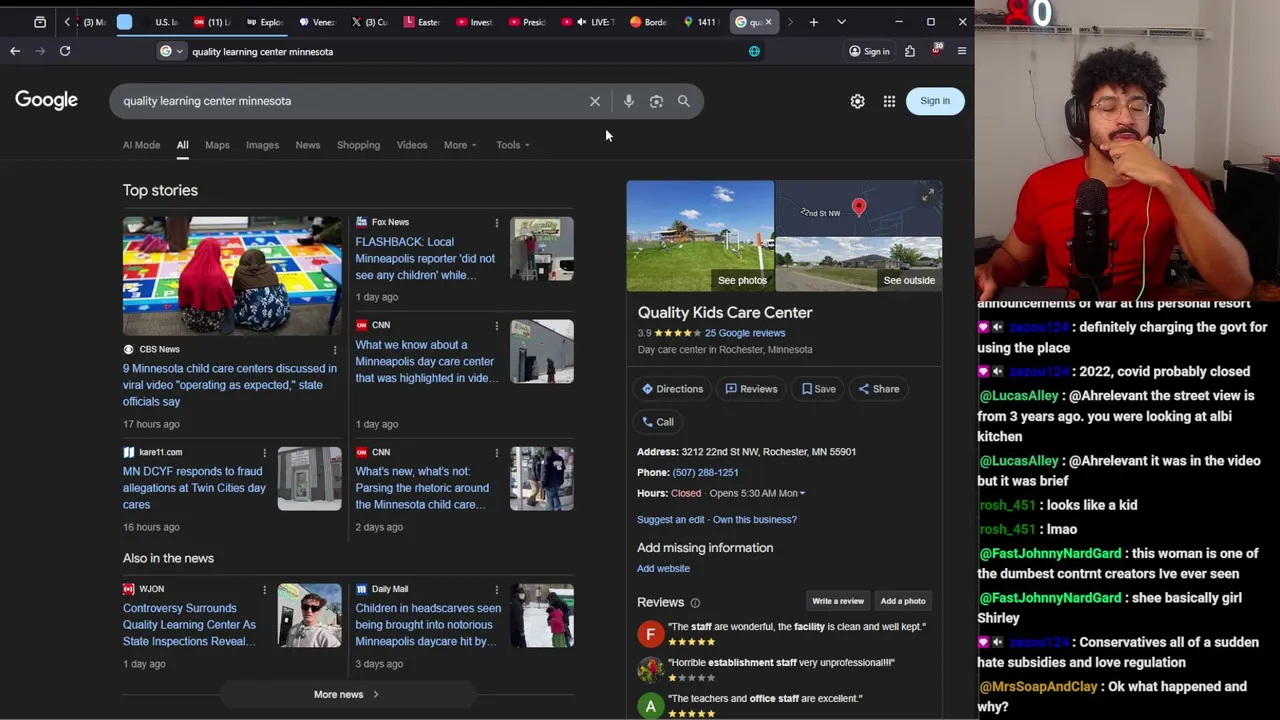Viewport: 1280px width, 720px height.
Task: Click Suggest an edit link
Action: point(671,520)
